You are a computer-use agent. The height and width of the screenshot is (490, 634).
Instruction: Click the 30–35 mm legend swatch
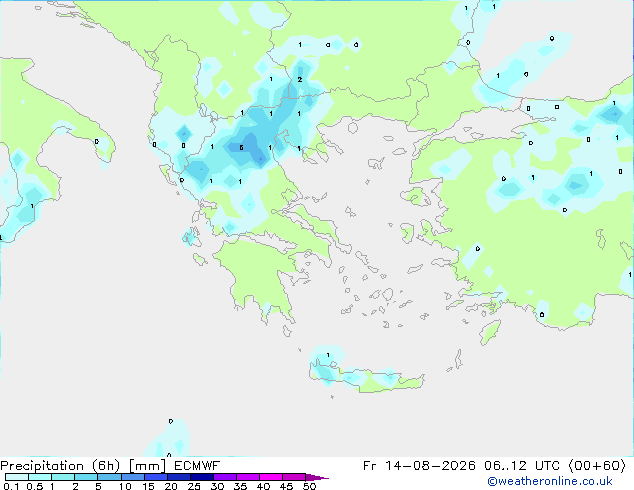pyautogui.click(x=225, y=477)
